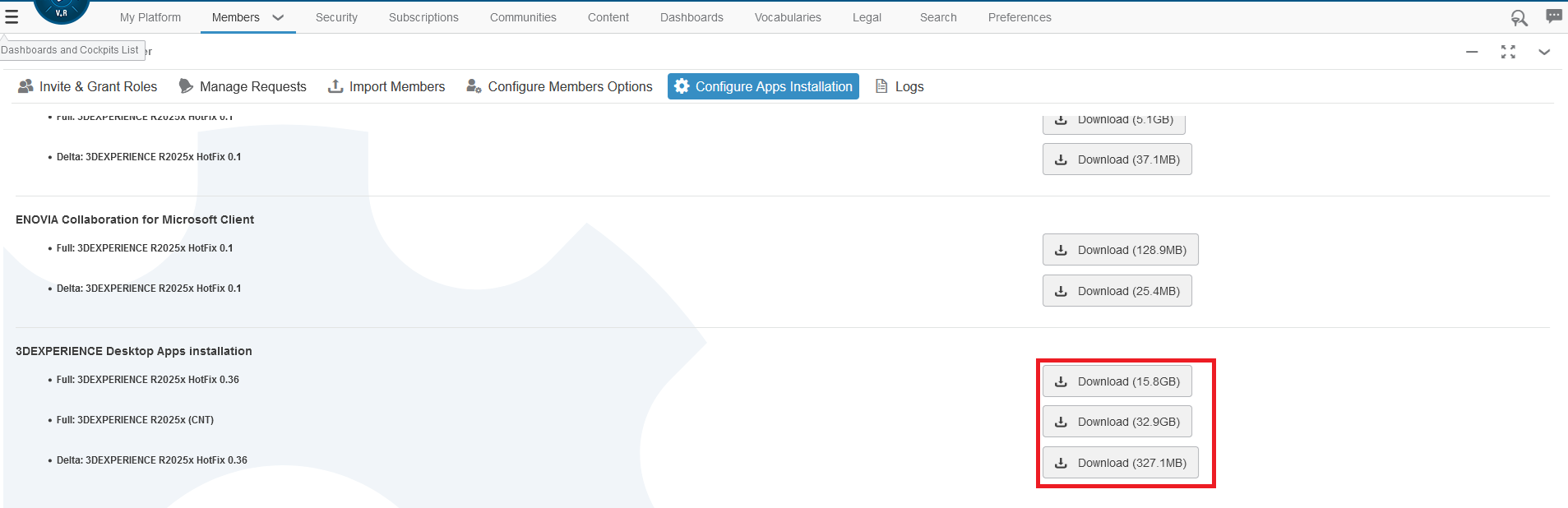Download R2025x CNT 32.9GB
This screenshot has height=508, width=1568.
1117,422
